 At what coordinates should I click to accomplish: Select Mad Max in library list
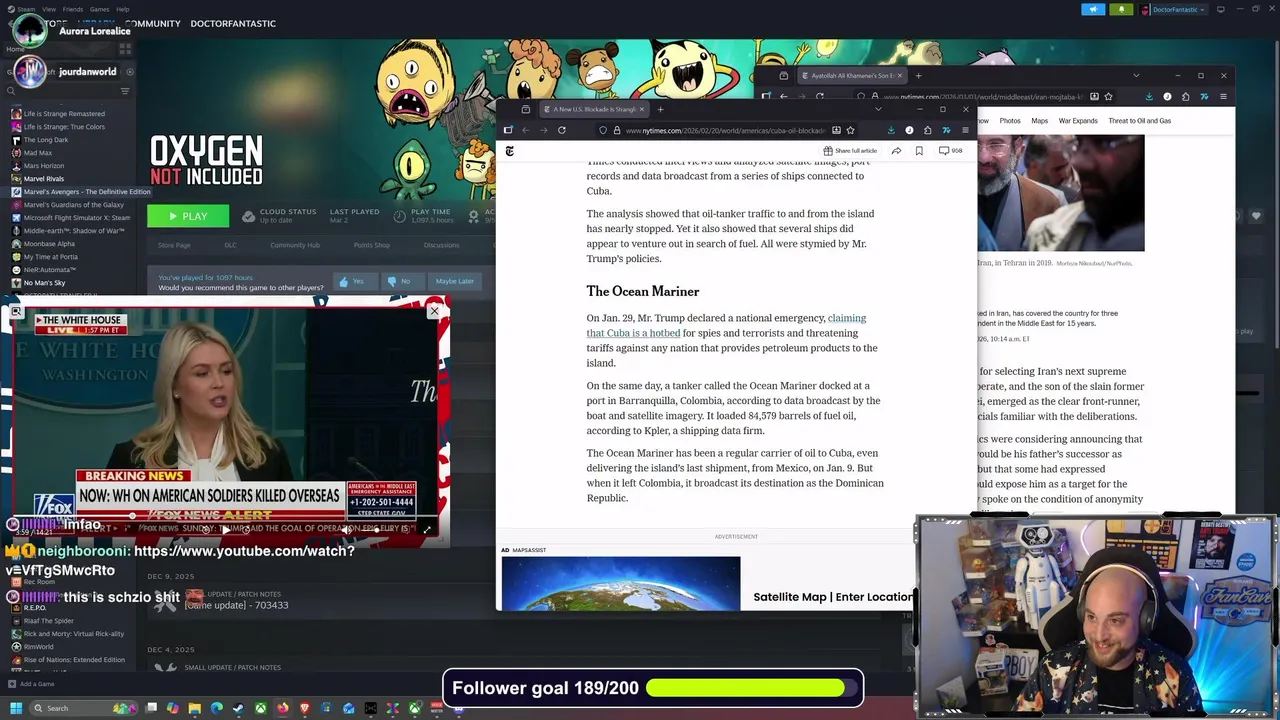click(38, 153)
